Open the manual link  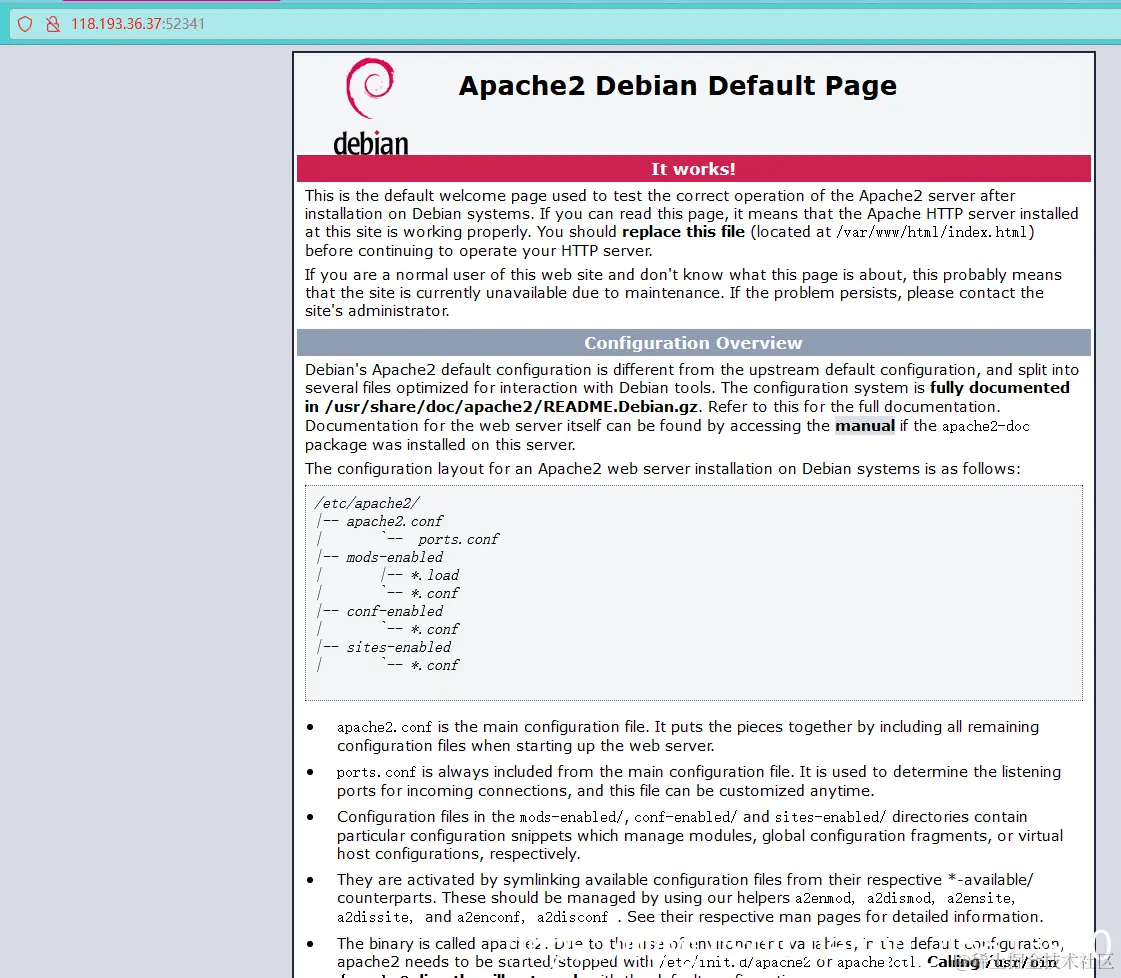865,426
